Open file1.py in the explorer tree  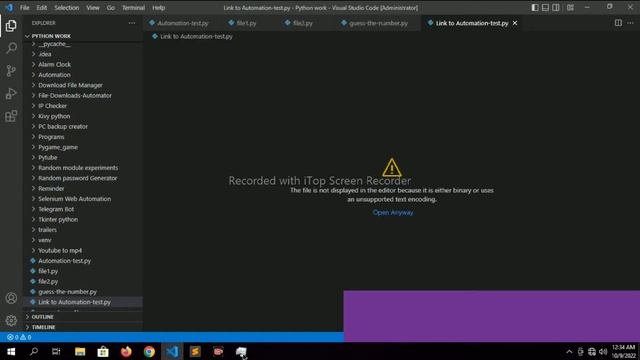48,271
